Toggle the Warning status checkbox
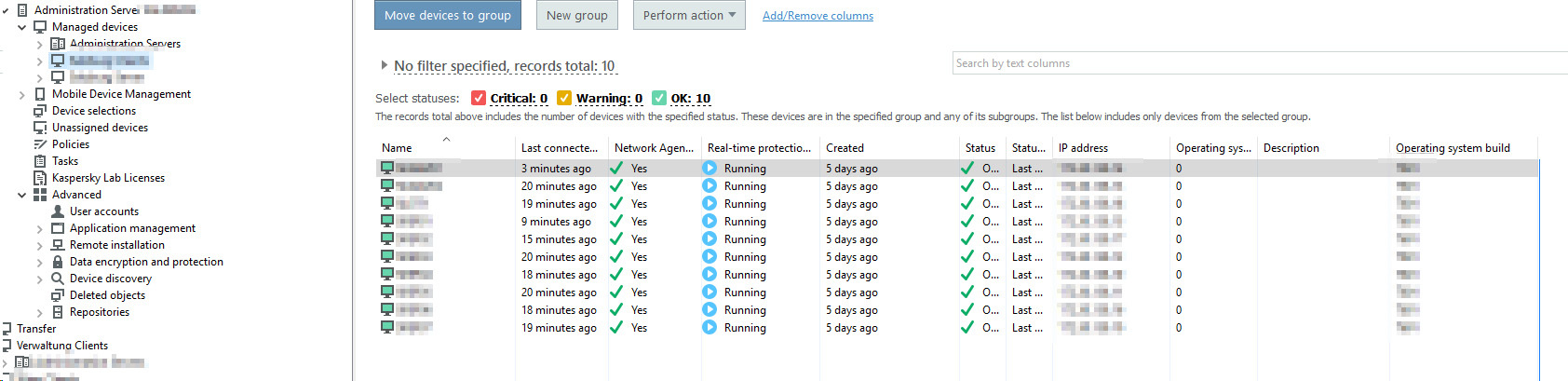This screenshot has width=1568, height=381. (564, 98)
